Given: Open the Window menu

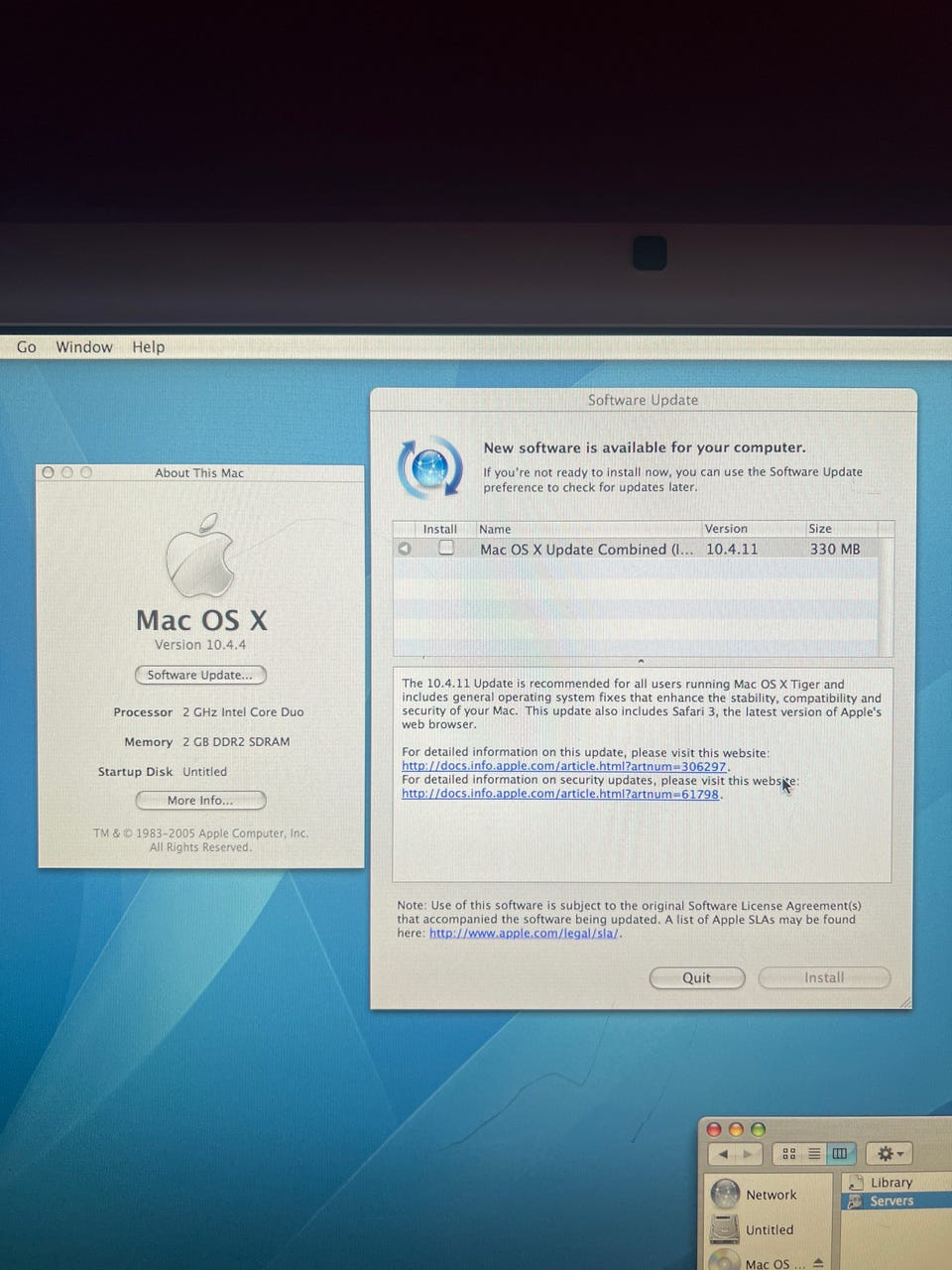Looking at the screenshot, I should pyautogui.click(x=83, y=346).
